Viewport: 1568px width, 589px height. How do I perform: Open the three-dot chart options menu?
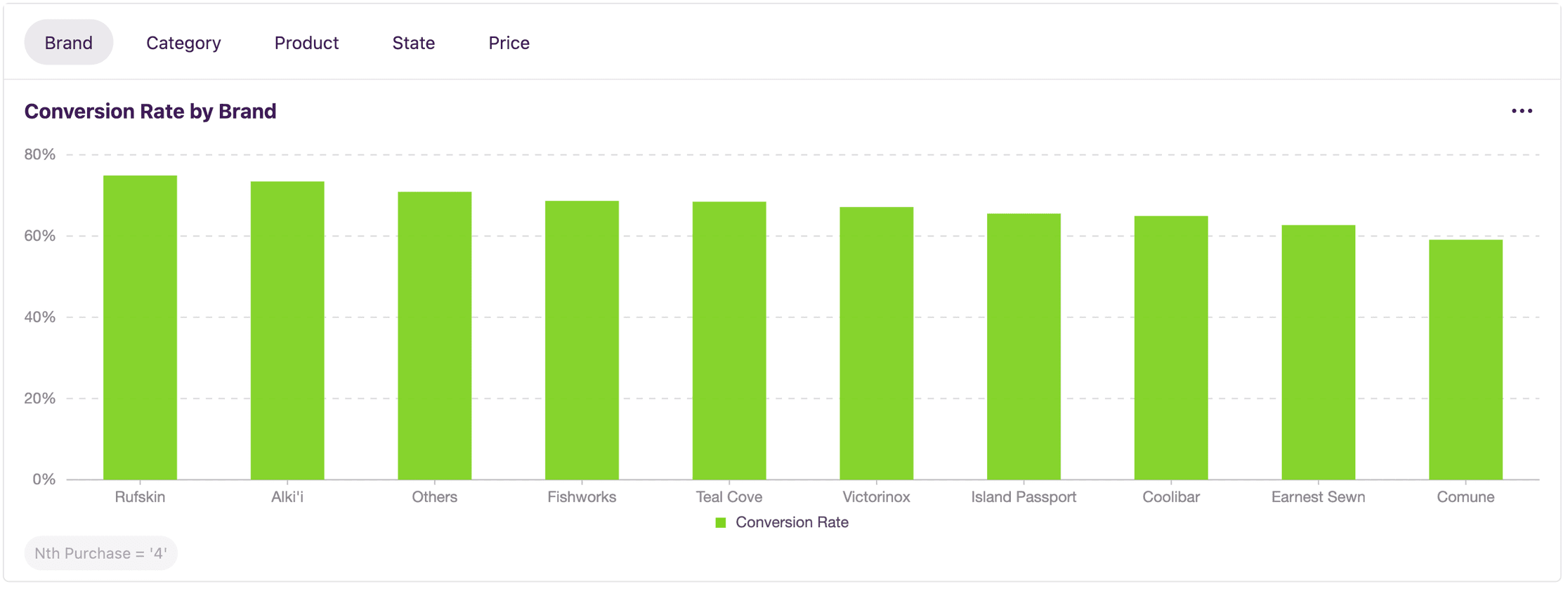(x=1522, y=111)
